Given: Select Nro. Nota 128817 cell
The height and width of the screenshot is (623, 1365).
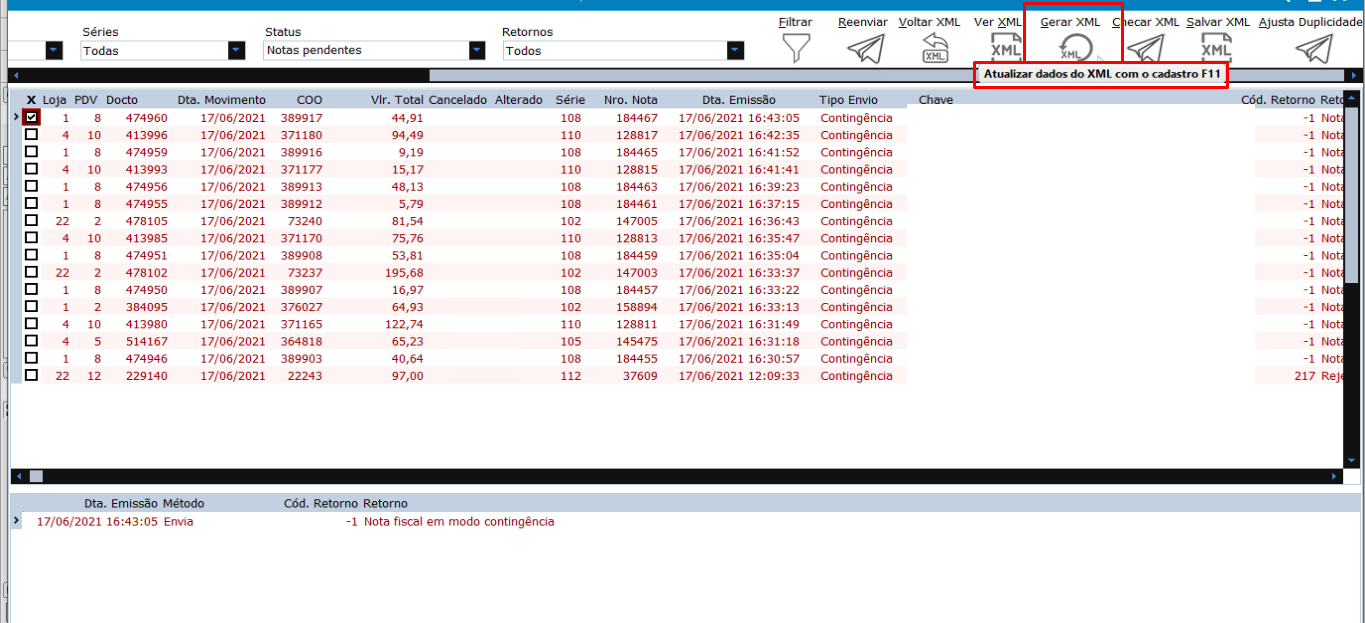Looking at the screenshot, I should tap(637, 135).
